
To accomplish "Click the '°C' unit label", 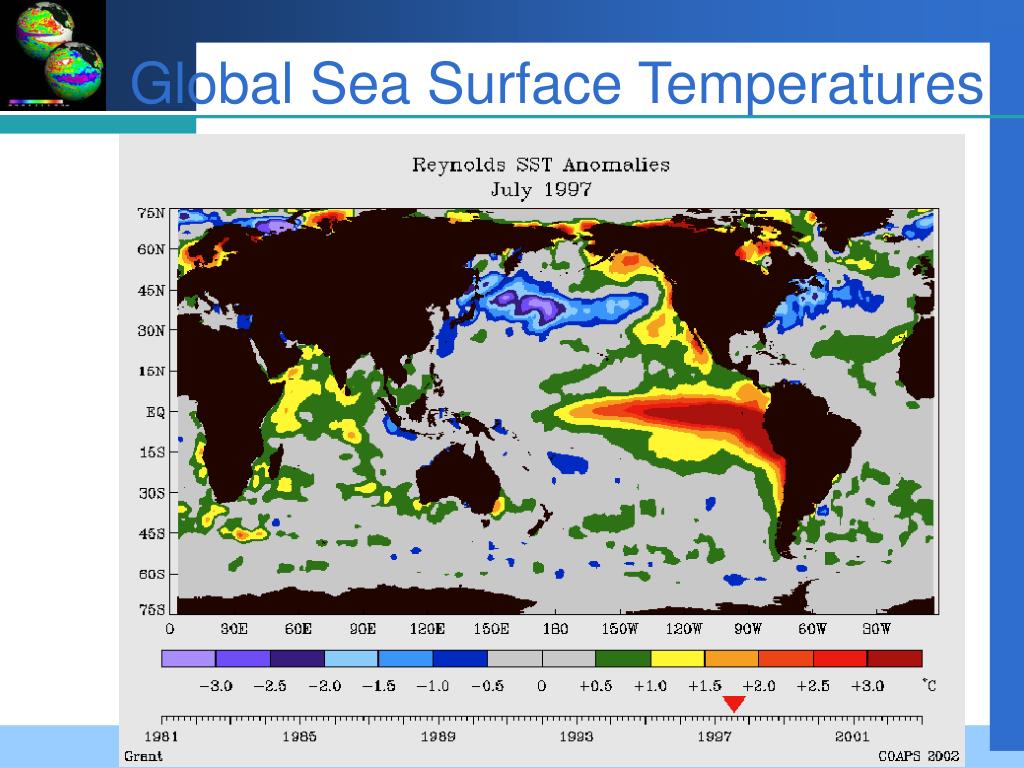I will pyautogui.click(x=929, y=686).
